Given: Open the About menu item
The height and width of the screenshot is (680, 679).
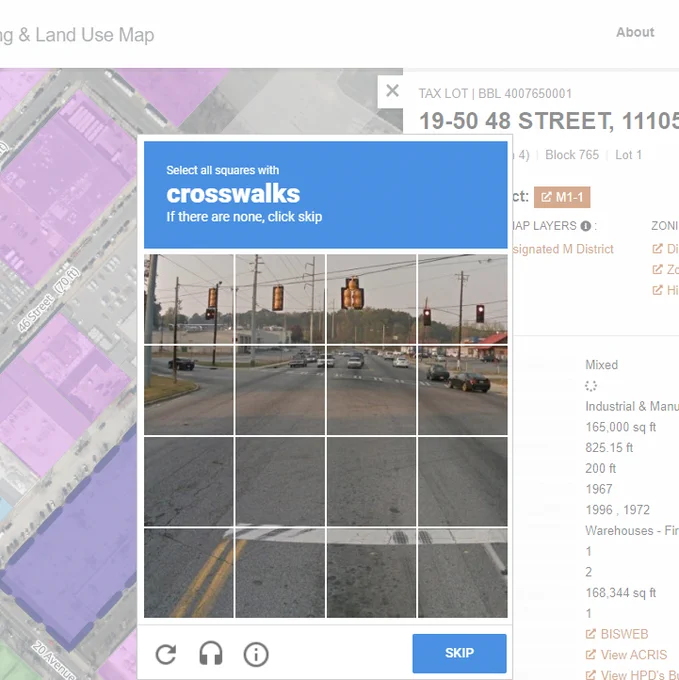Looking at the screenshot, I should [x=635, y=32].
